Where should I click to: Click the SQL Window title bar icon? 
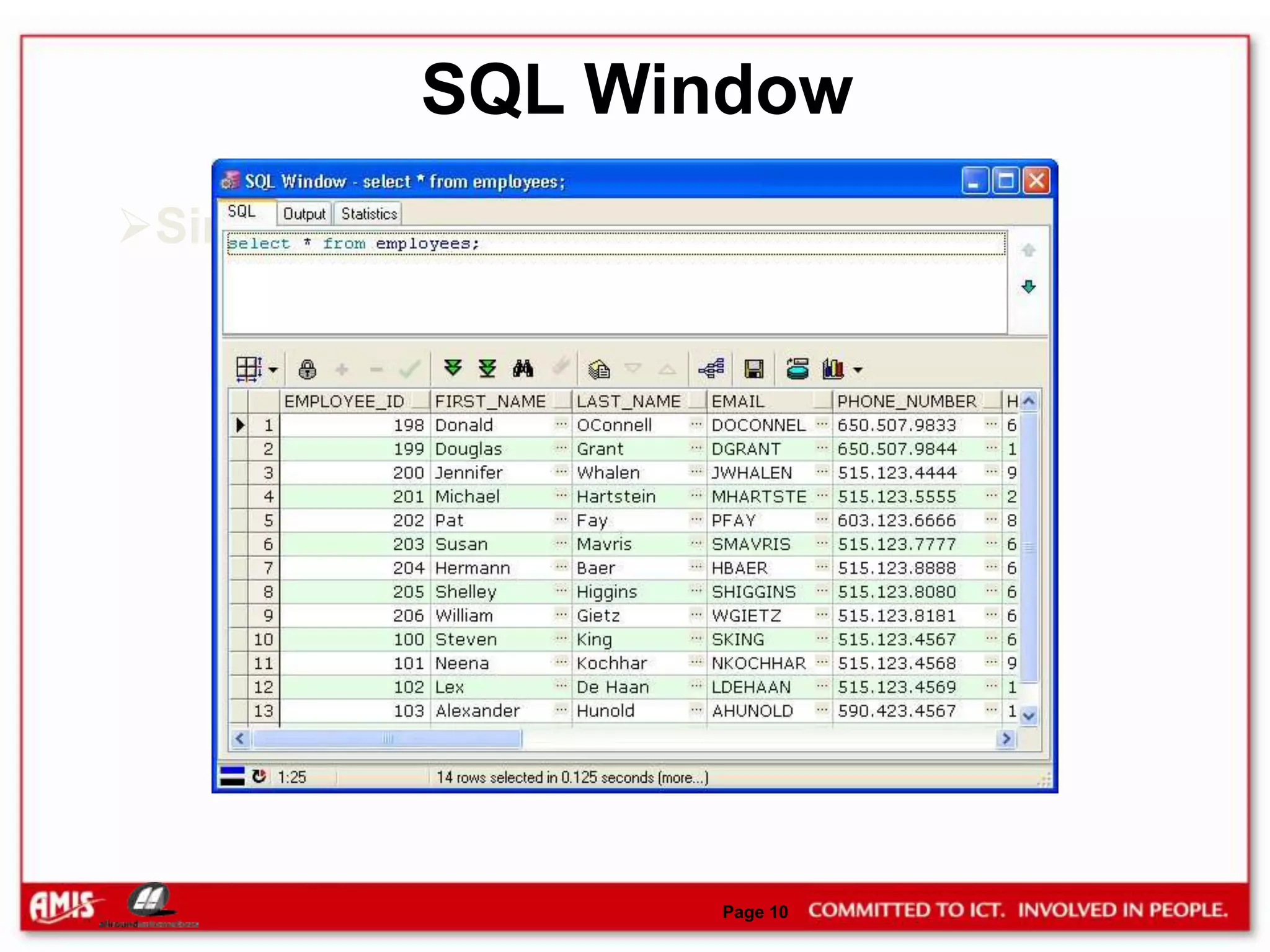click(230, 180)
